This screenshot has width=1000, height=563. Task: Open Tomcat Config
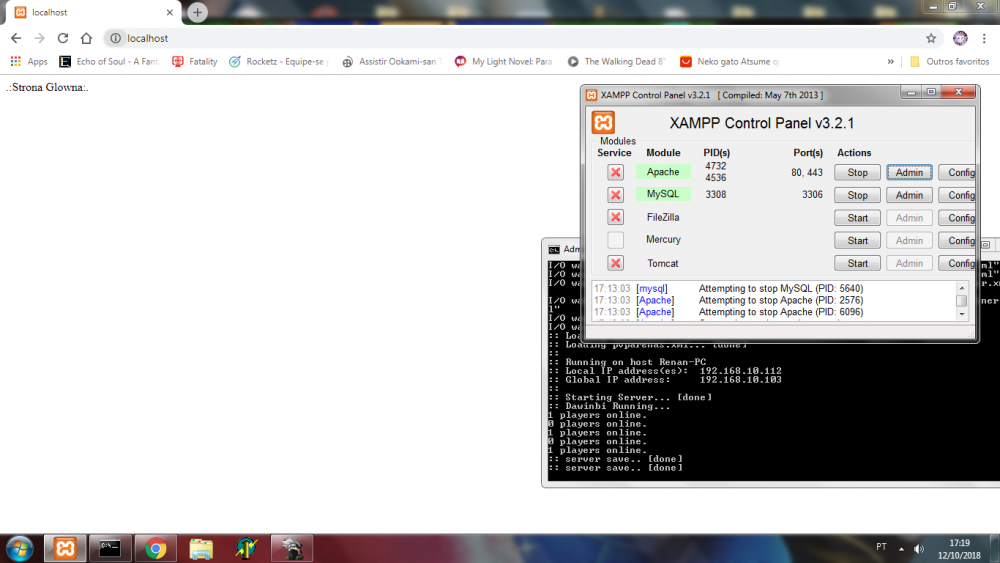(x=957, y=263)
